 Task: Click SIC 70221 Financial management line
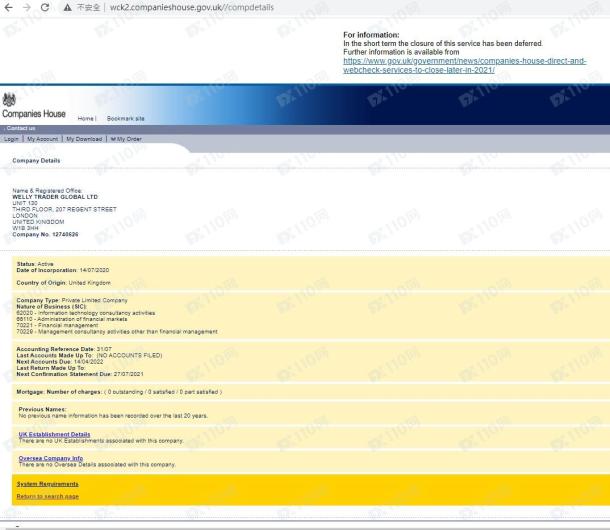58,325
